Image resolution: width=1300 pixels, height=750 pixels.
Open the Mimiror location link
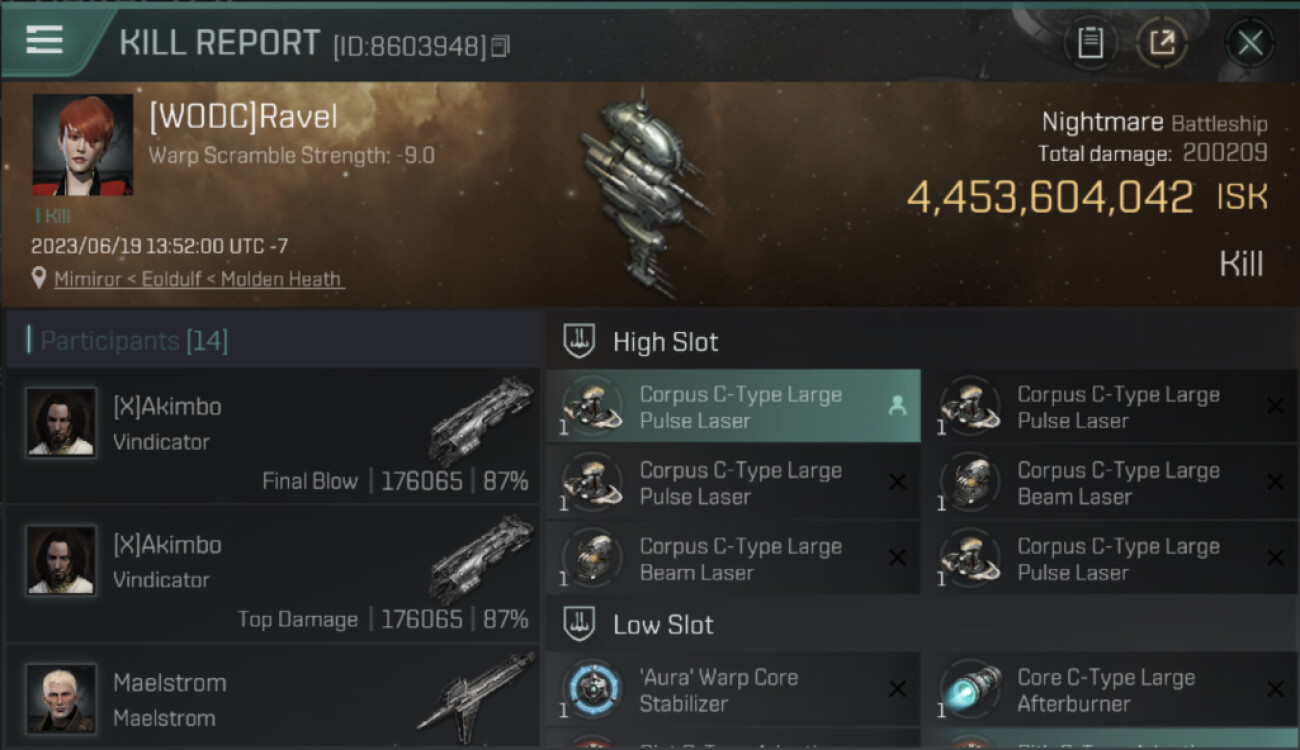(x=199, y=279)
